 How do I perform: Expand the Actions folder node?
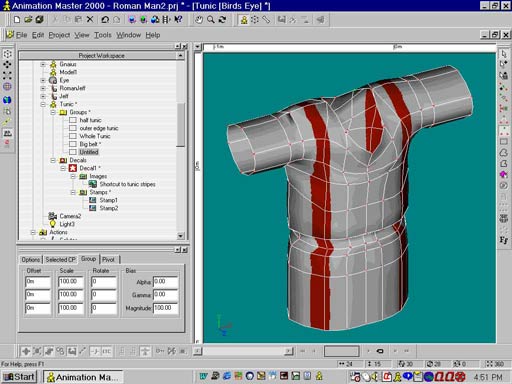[33, 232]
